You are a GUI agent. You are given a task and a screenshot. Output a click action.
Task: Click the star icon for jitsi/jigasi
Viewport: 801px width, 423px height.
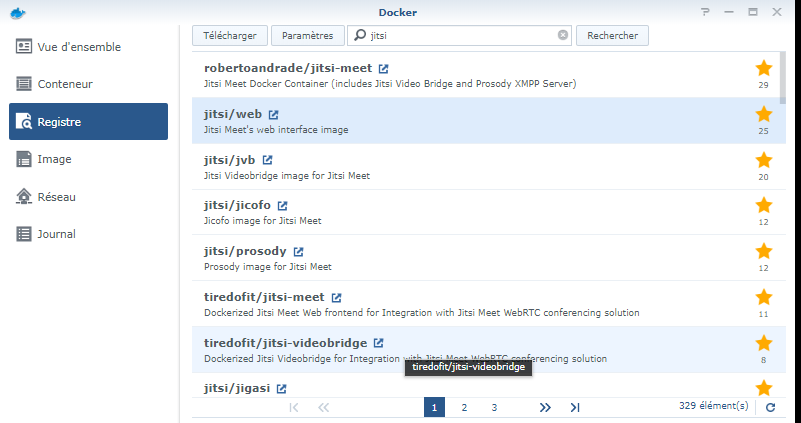[764, 388]
